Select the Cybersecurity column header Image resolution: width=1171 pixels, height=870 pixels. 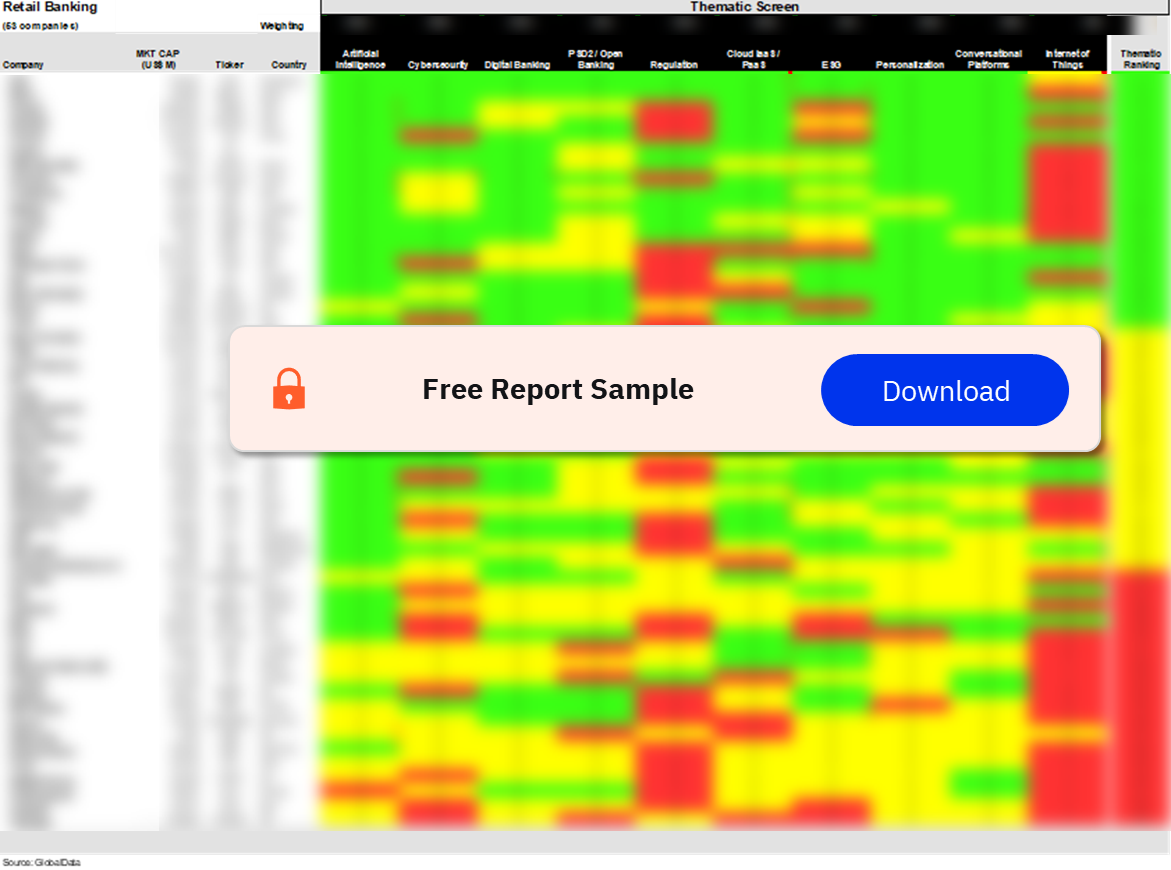pyautogui.click(x=438, y=65)
